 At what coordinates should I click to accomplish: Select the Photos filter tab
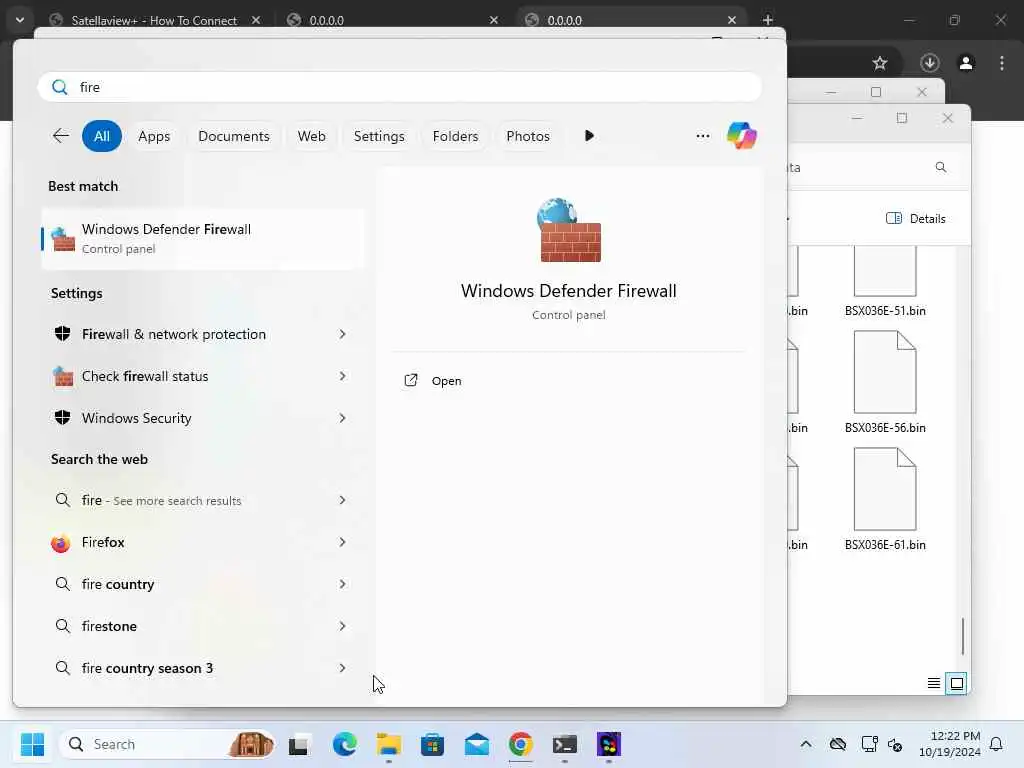coord(528,136)
